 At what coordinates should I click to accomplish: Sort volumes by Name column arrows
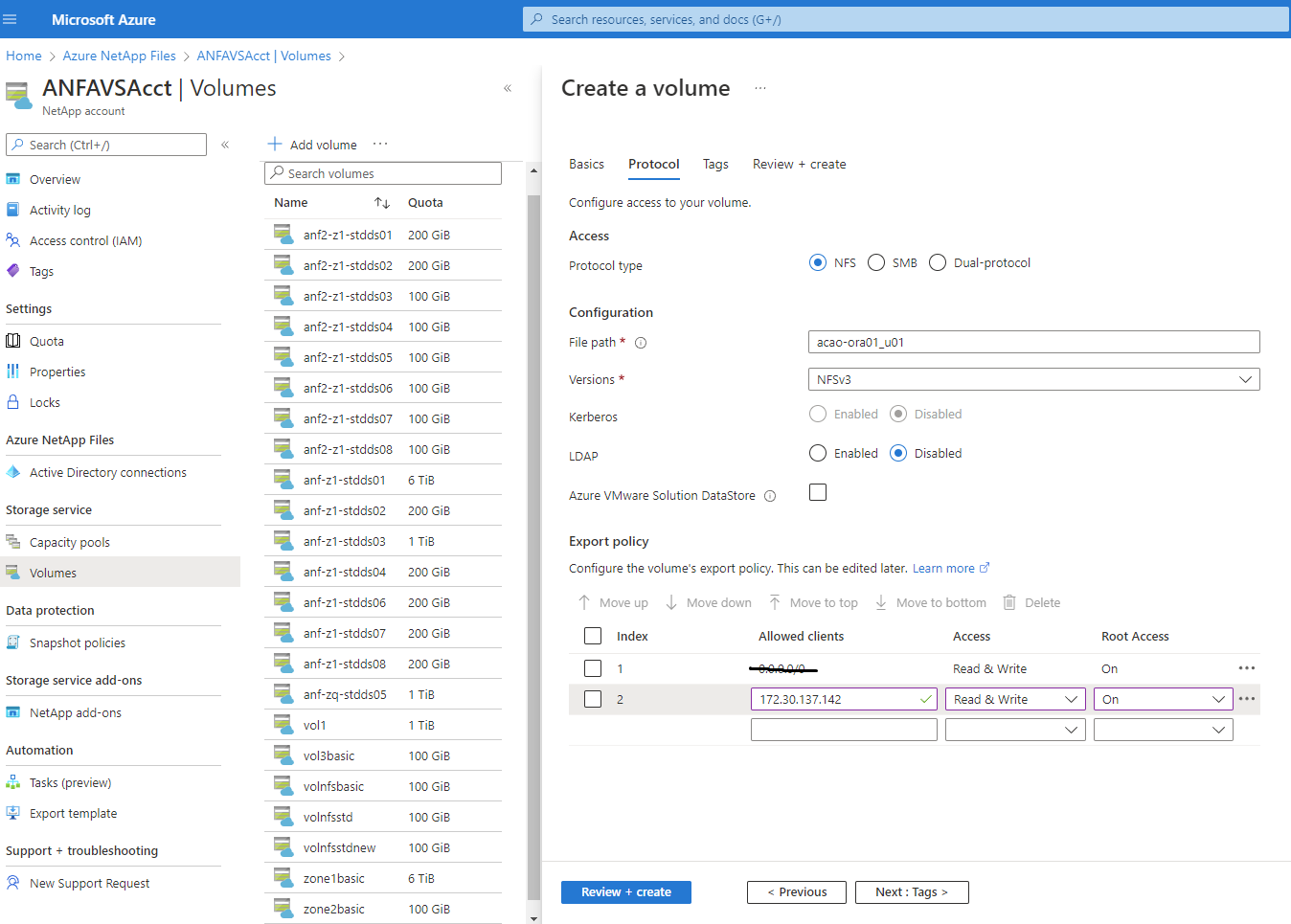[x=381, y=203]
